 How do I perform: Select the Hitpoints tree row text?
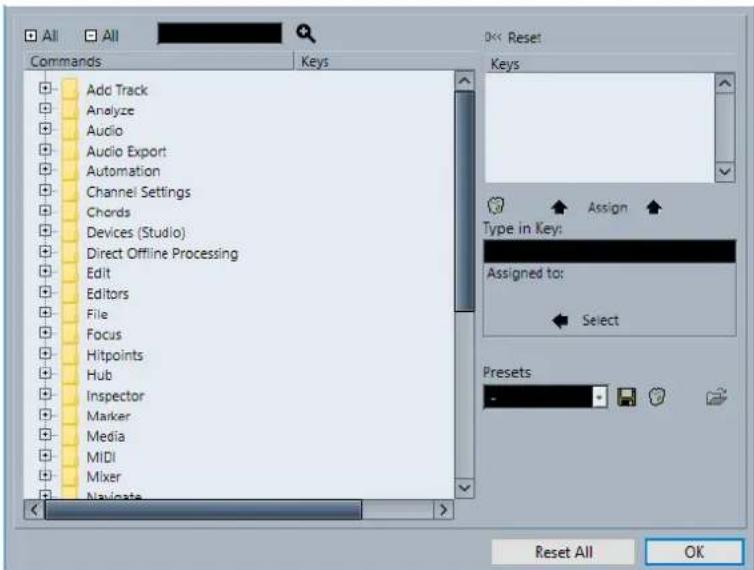point(114,355)
